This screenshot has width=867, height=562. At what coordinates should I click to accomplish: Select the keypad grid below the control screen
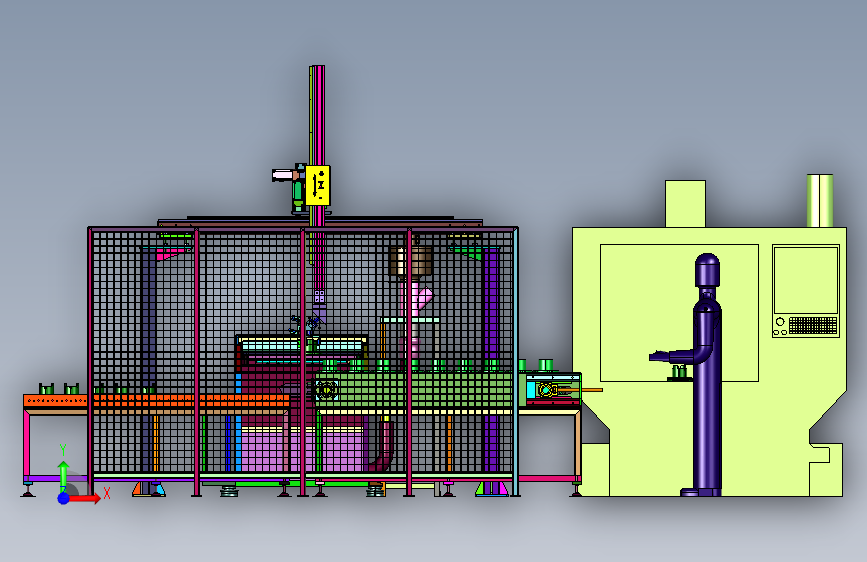coord(813,325)
